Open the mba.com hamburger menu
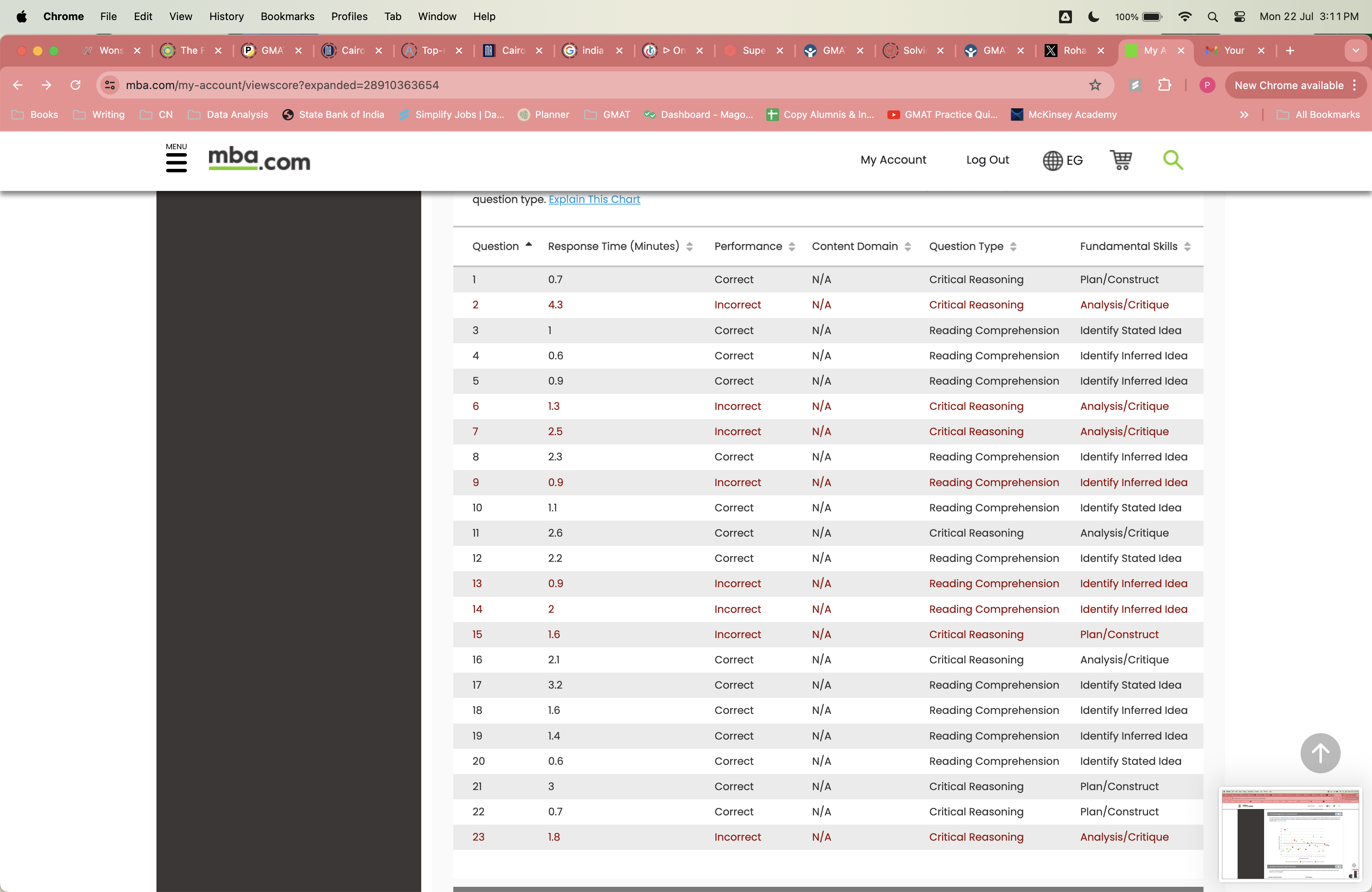The width and height of the screenshot is (1372, 892). click(177, 160)
